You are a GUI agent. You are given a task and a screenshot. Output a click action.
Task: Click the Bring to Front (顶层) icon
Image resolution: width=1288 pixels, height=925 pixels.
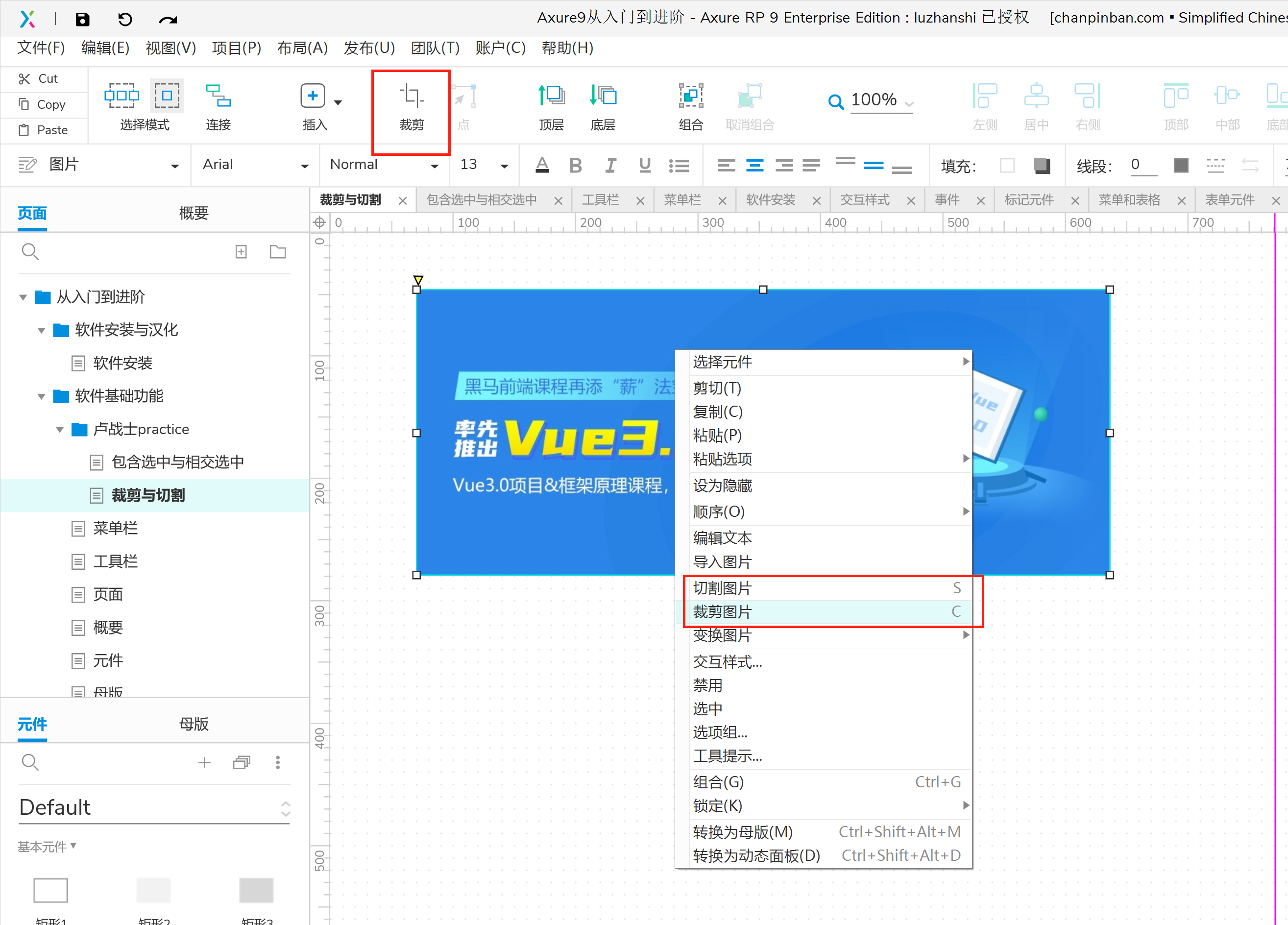(551, 96)
